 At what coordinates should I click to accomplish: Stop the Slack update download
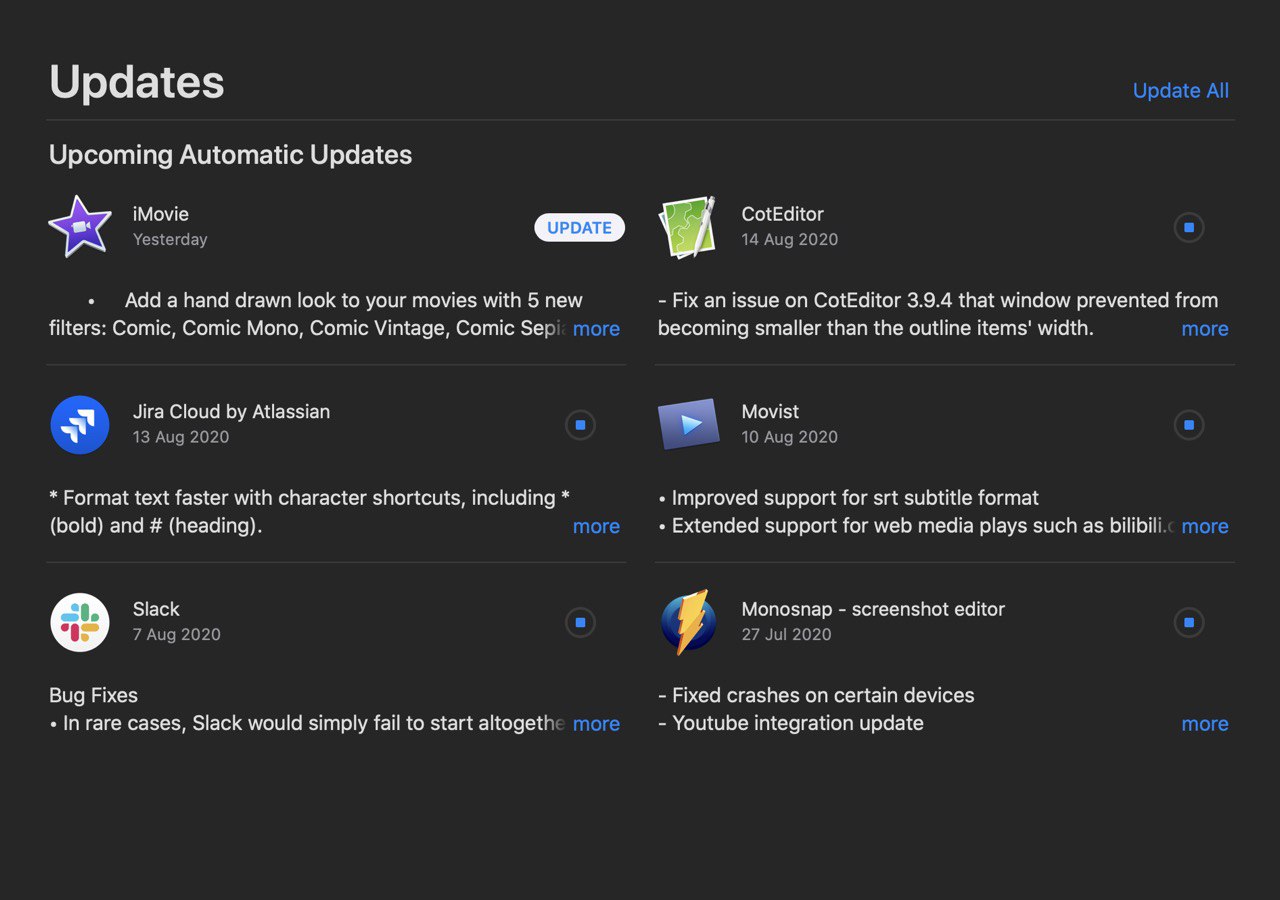click(x=580, y=623)
